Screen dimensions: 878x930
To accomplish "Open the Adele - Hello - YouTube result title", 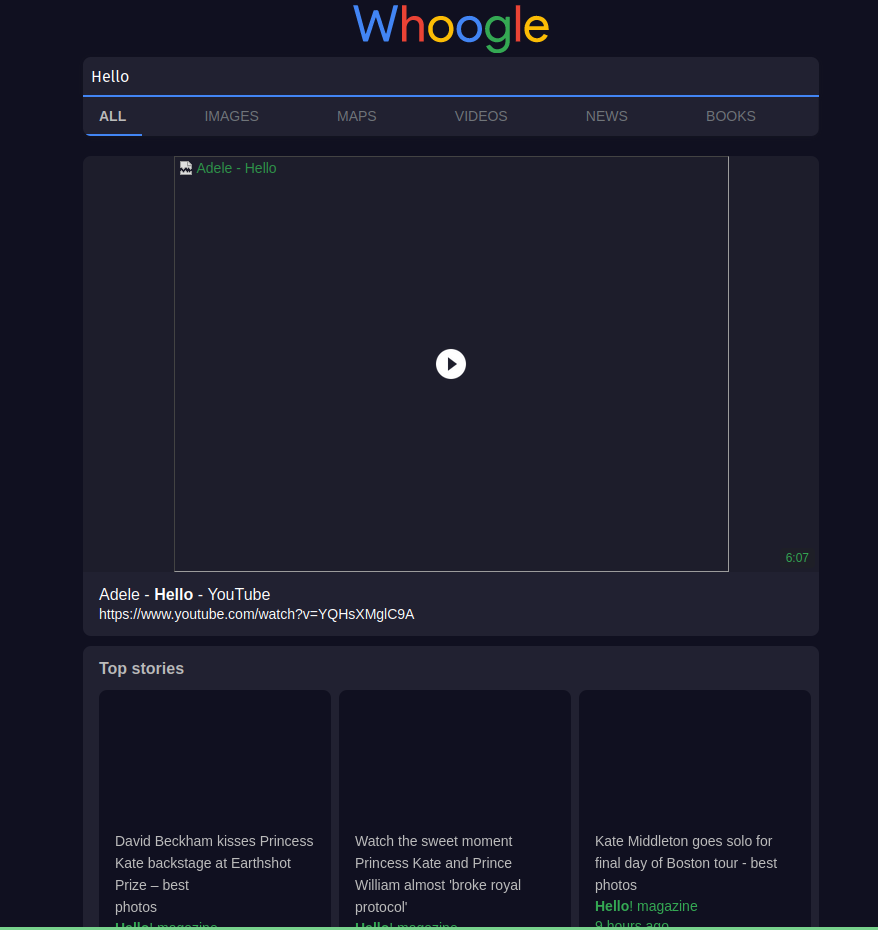I will pos(184,594).
